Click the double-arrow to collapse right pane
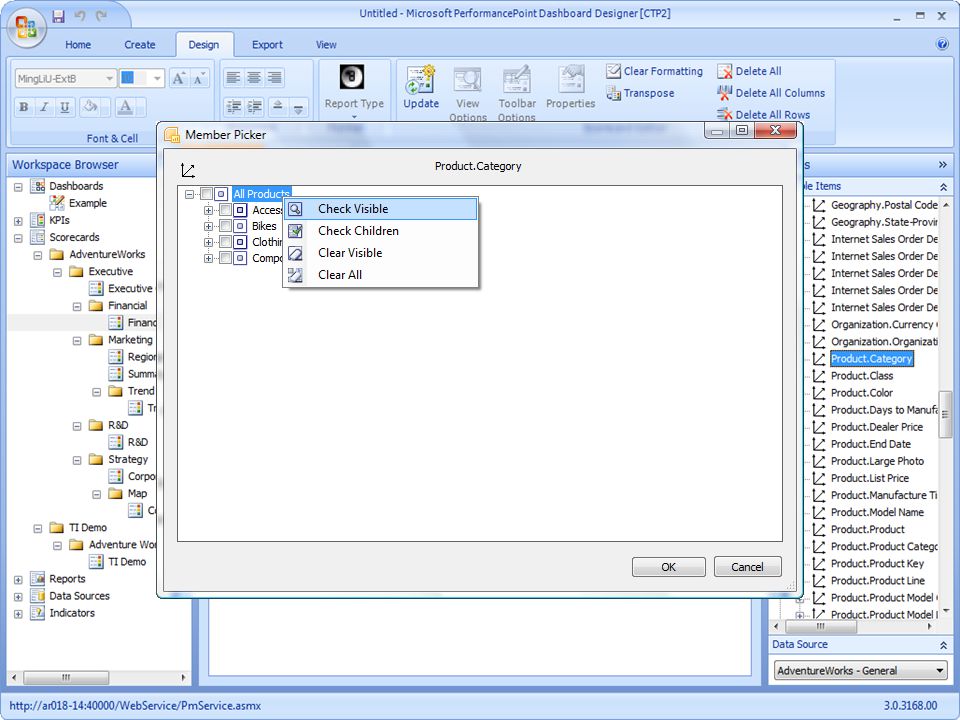 pos(943,165)
